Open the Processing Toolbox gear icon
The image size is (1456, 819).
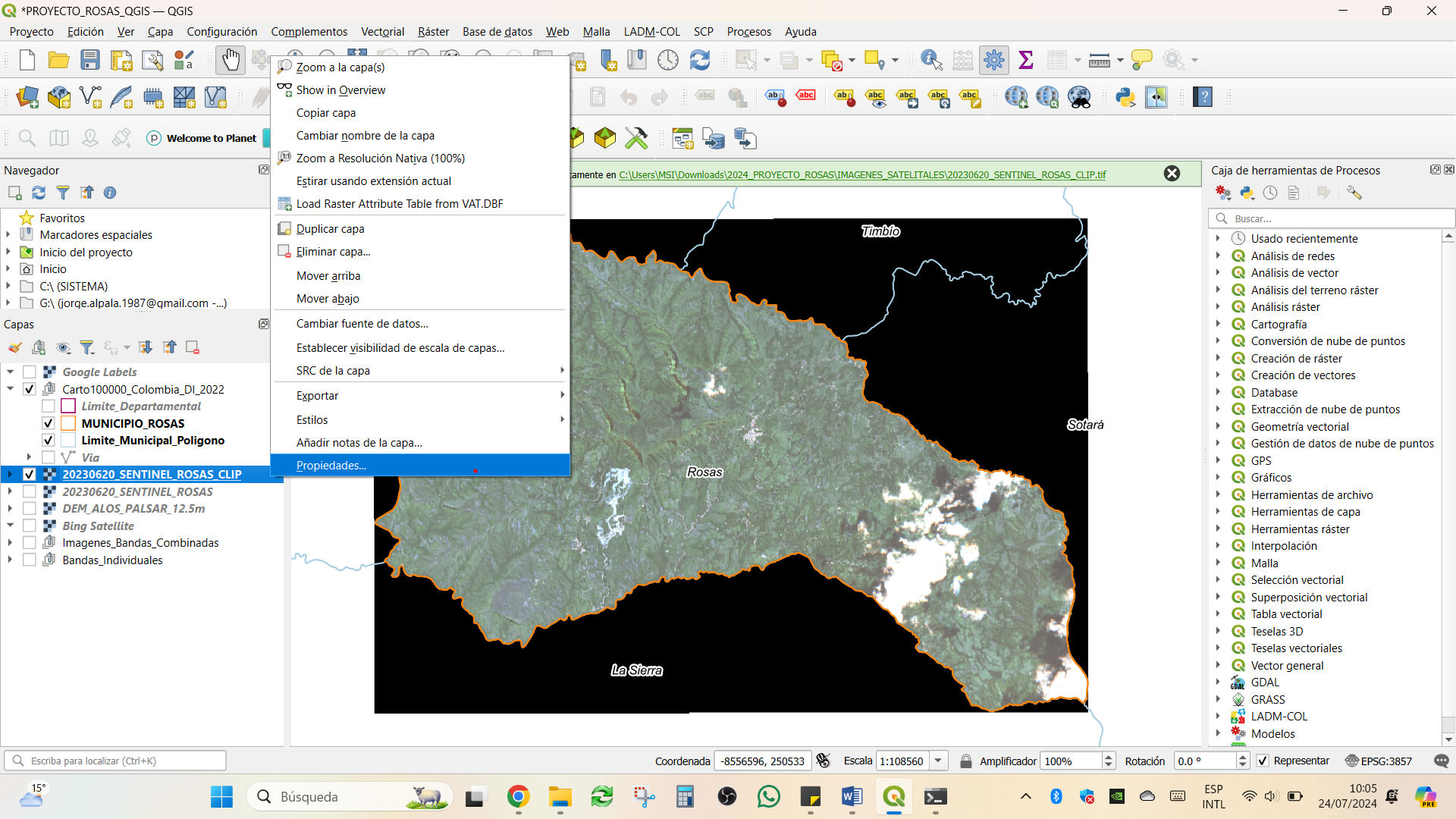click(994, 60)
